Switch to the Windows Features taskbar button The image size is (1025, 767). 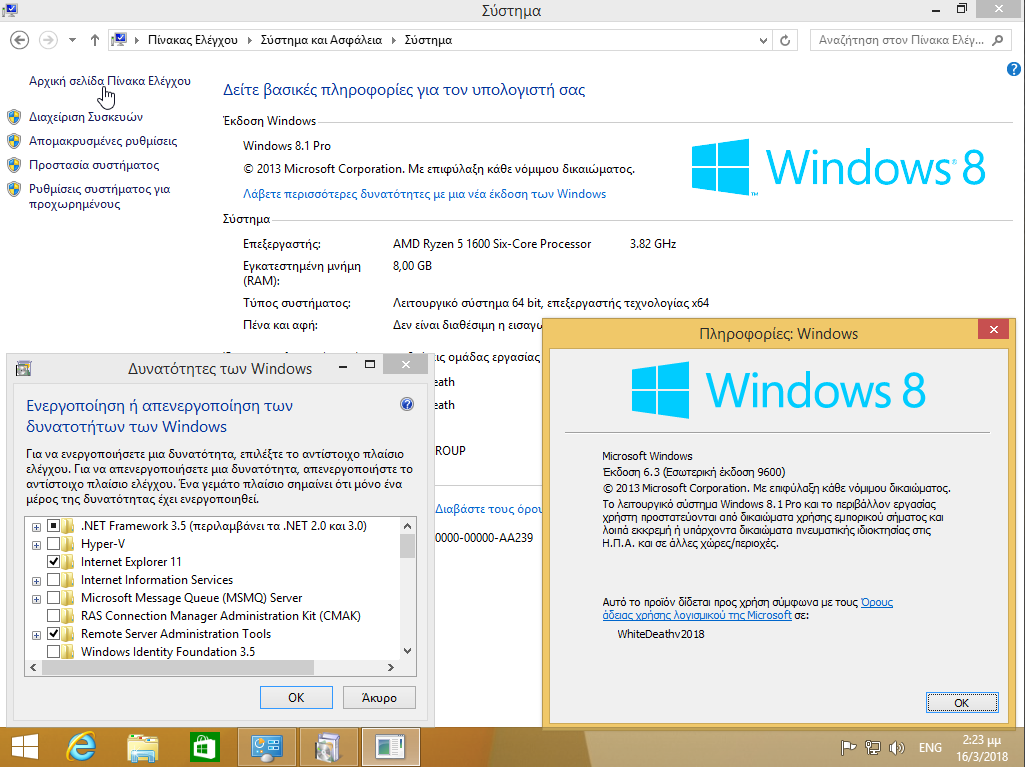[x=328, y=747]
